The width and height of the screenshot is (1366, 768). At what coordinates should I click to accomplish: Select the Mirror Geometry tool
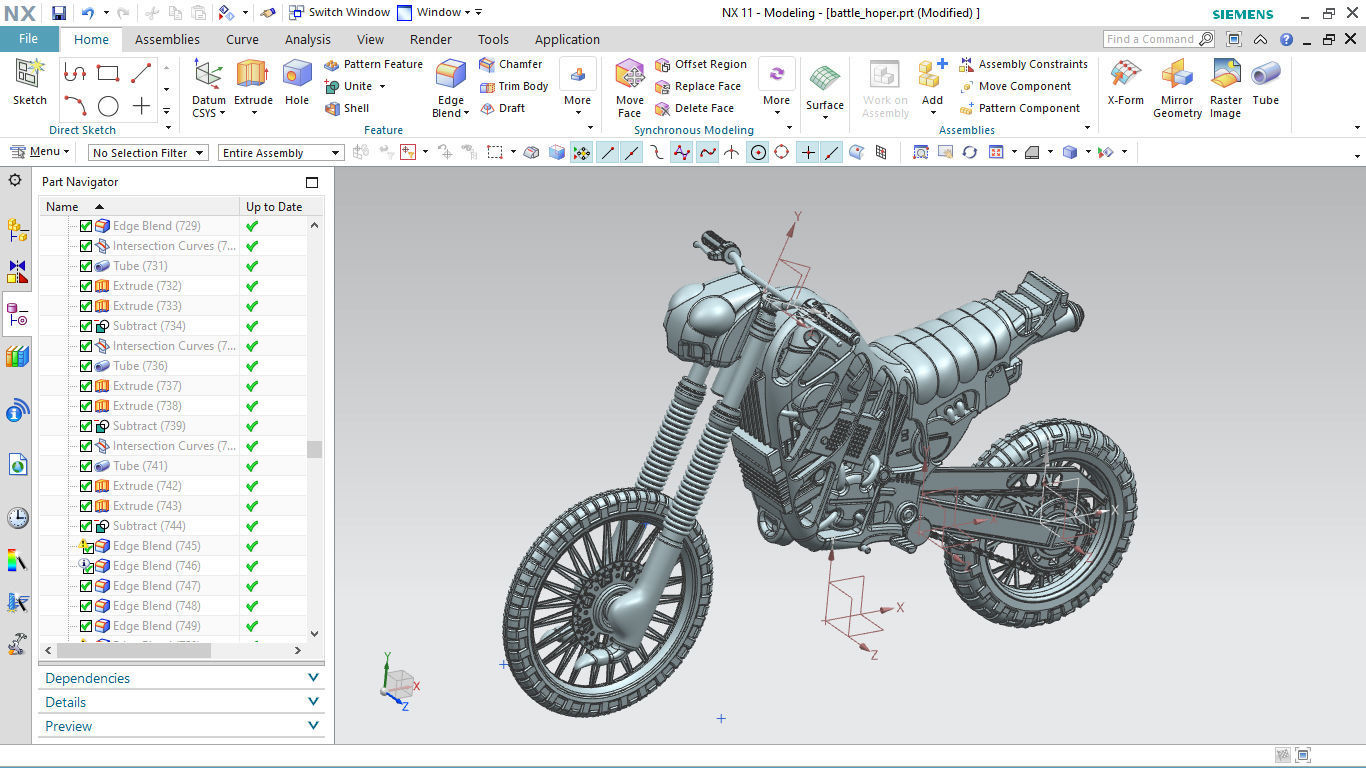tap(1177, 88)
